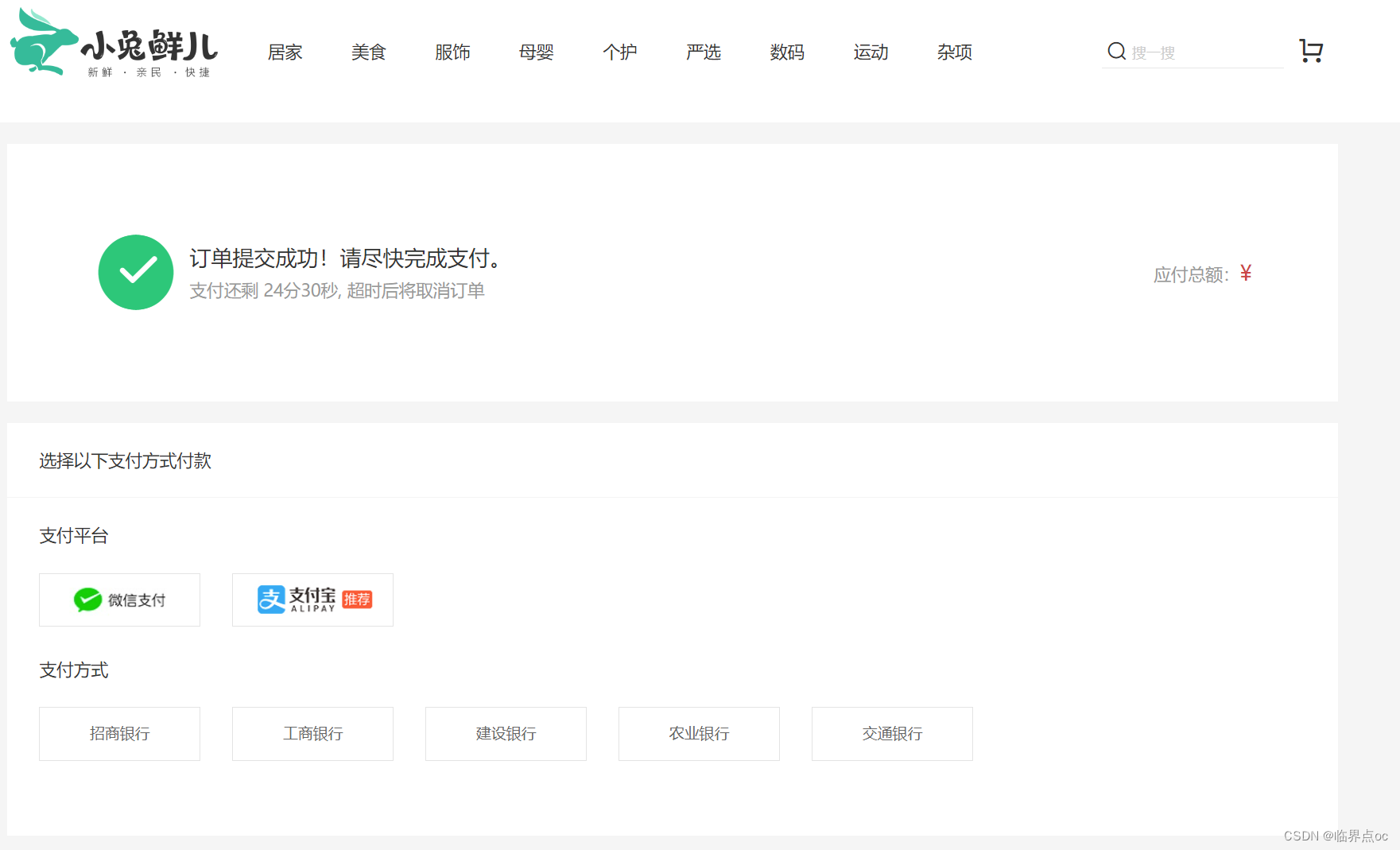The width and height of the screenshot is (1400, 850).
Task: Open the 美食 category
Action: (x=369, y=52)
